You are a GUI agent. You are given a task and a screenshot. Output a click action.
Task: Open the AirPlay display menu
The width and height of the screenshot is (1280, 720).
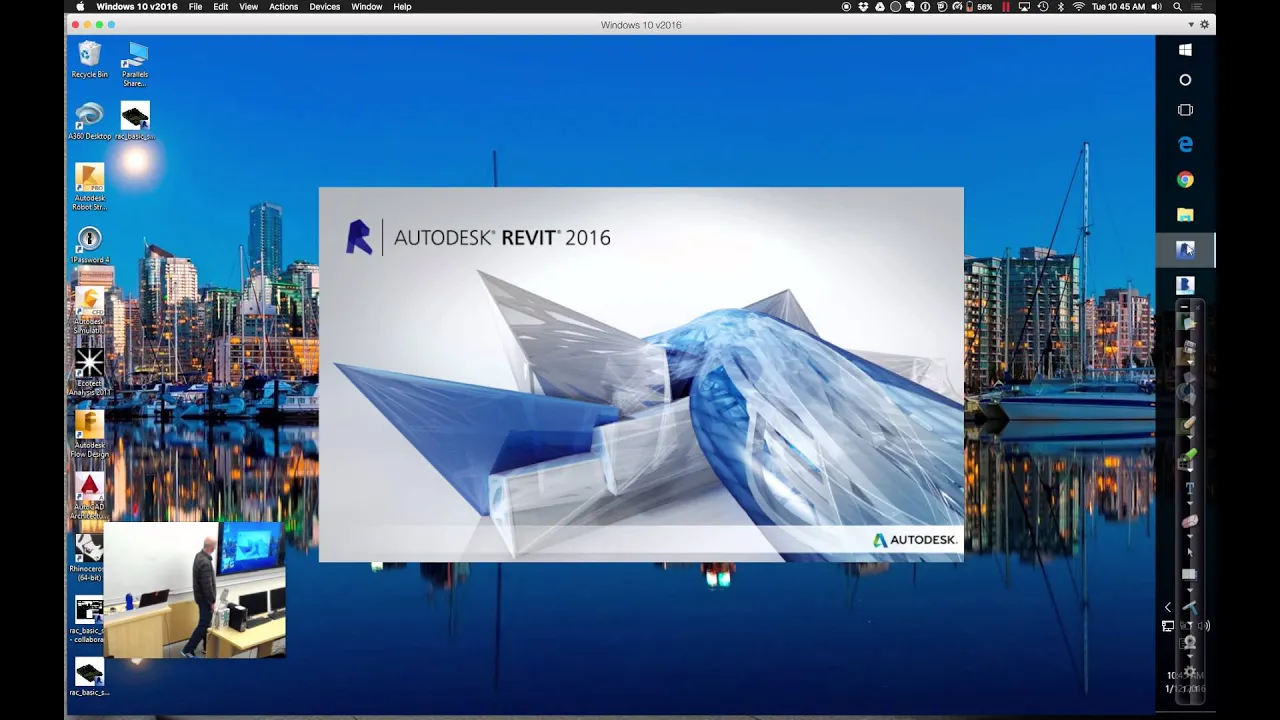(x=1024, y=6)
